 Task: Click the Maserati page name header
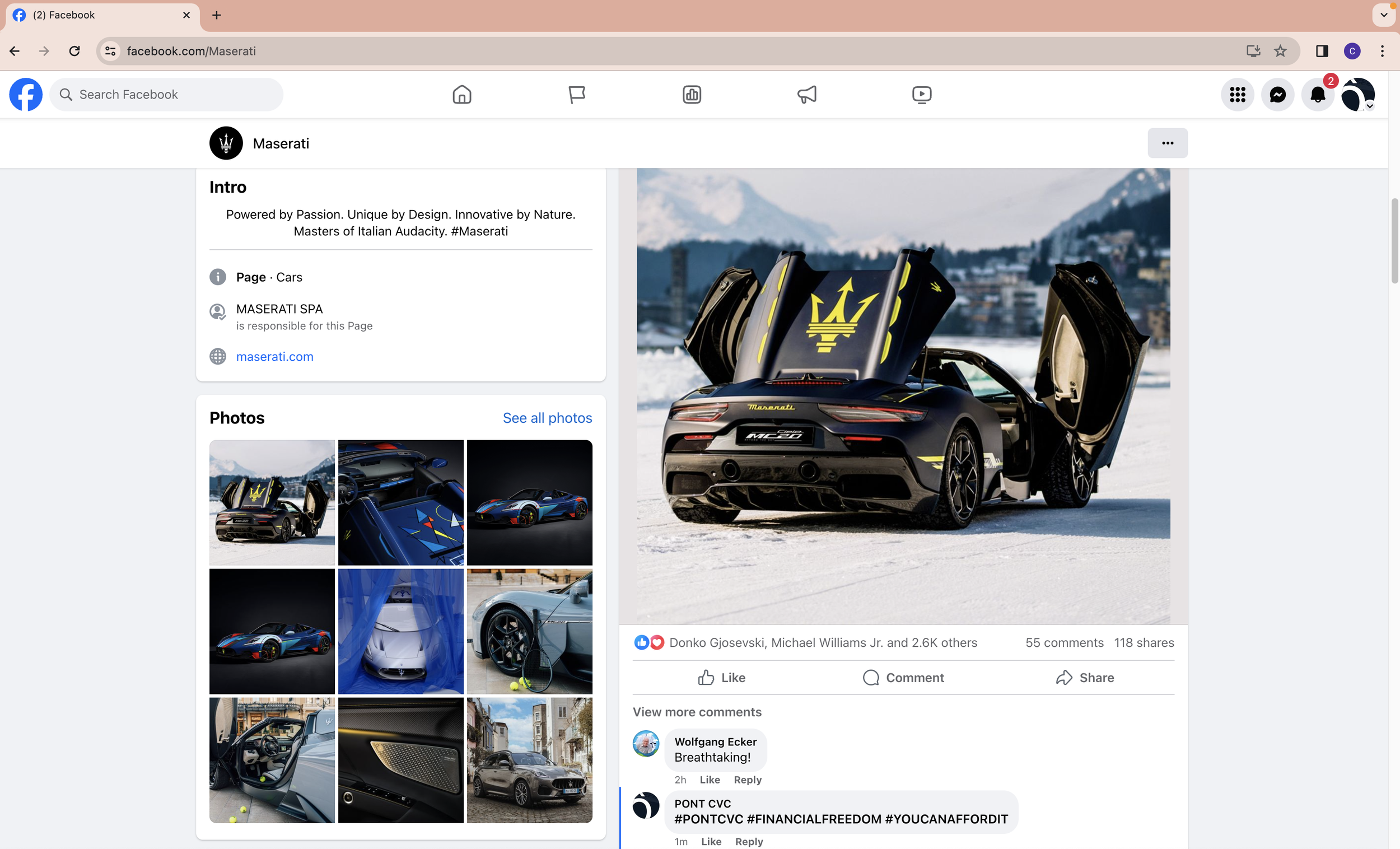click(x=281, y=143)
